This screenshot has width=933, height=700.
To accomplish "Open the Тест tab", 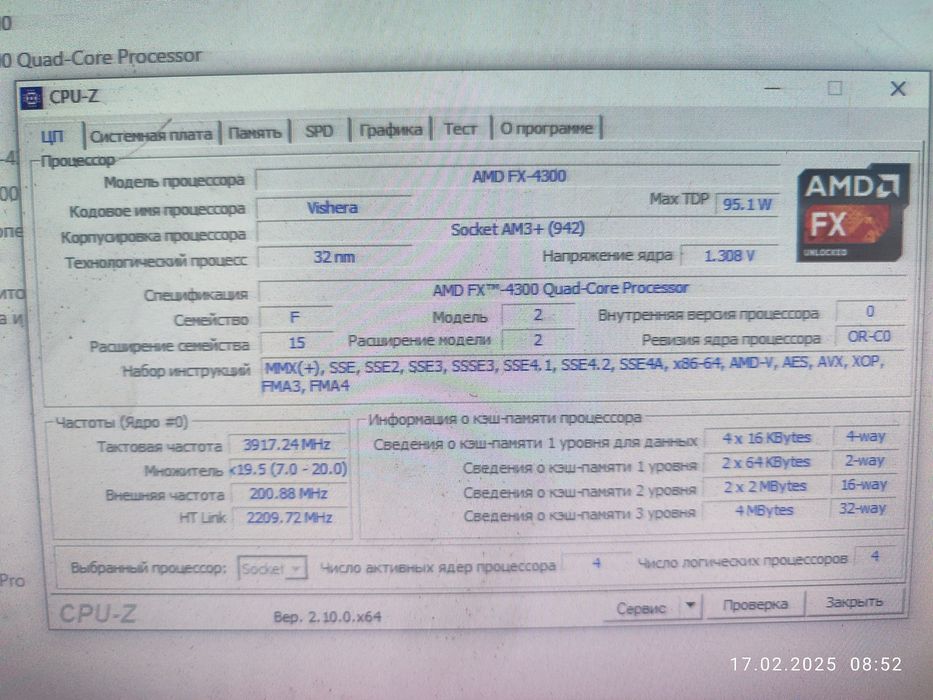I will coord(461,129).
